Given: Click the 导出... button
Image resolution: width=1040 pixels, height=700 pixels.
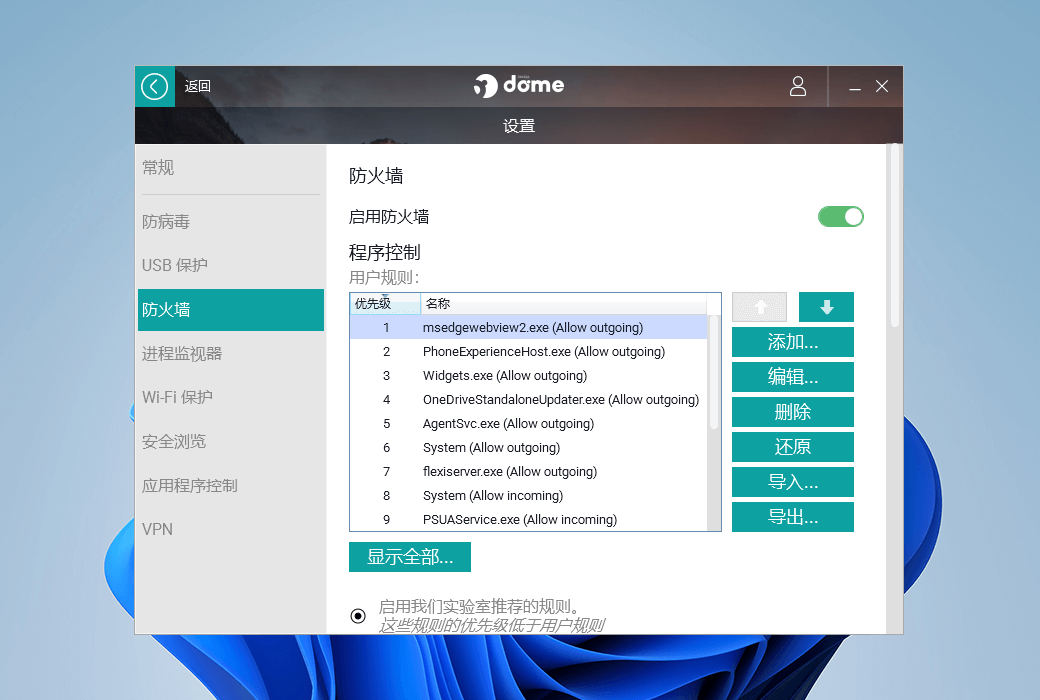Looking at the screenshot, I should coord(792,517).
